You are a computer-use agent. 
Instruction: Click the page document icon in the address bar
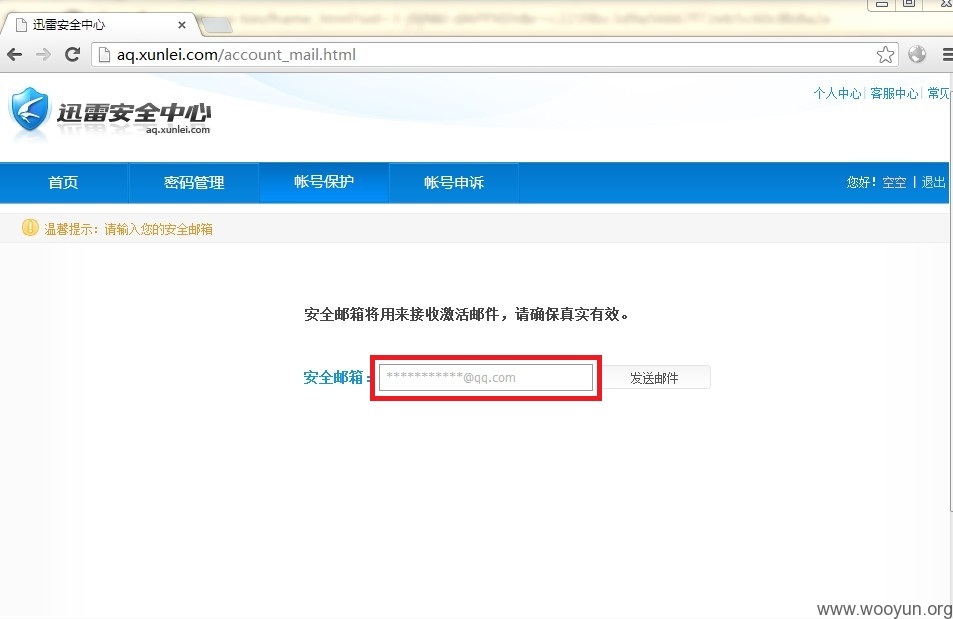point(105,55)
